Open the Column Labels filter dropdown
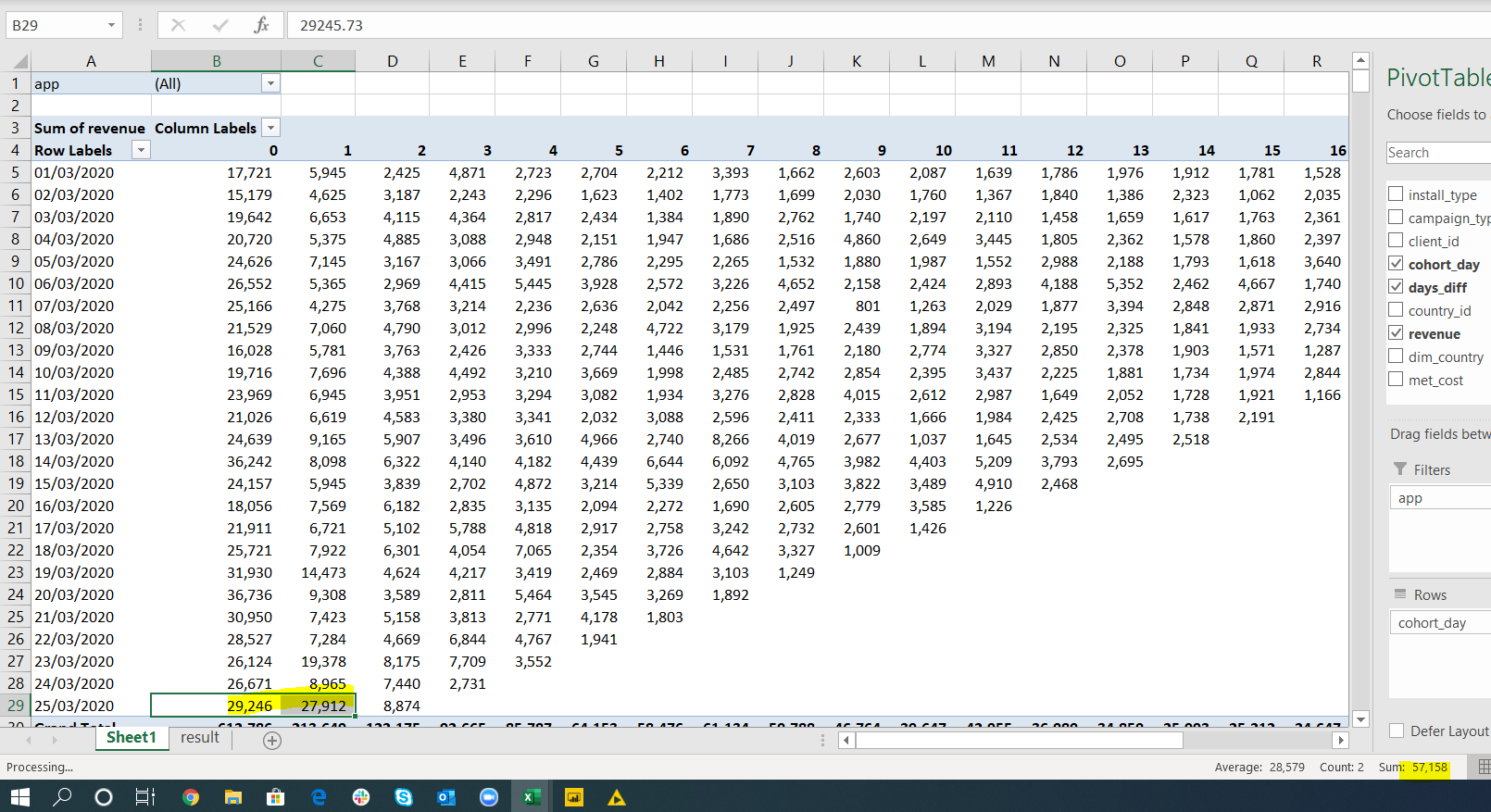This screenshot has height=812, width=1491. [x=270, y=128]
